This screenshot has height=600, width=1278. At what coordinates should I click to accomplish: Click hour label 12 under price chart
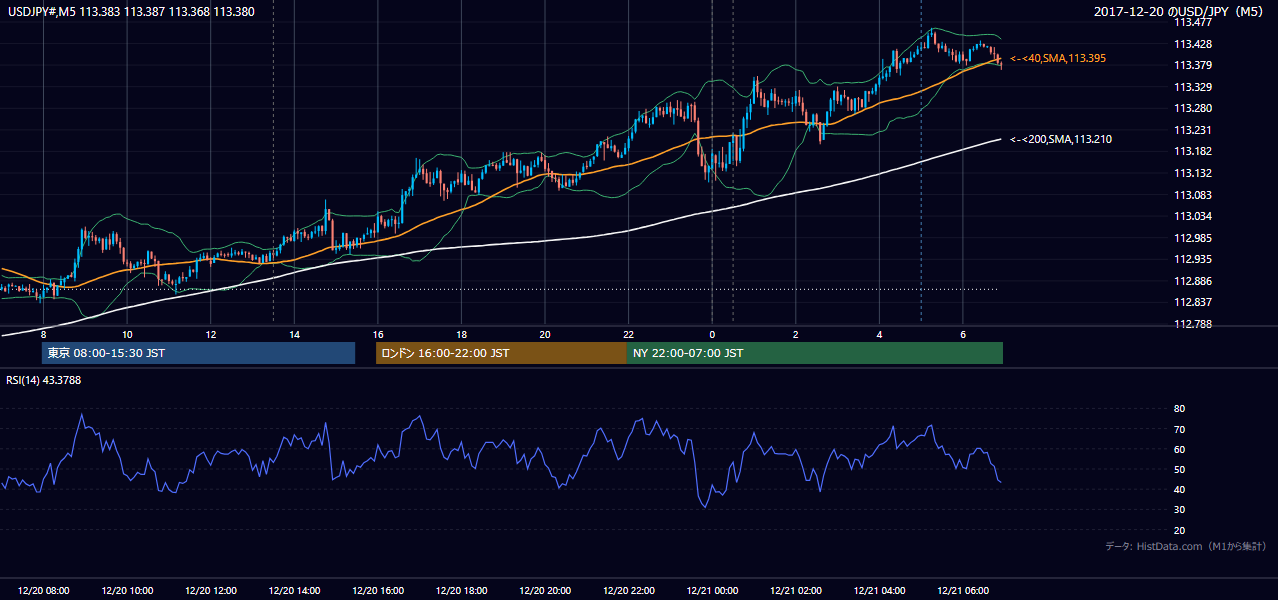[x=211, y=334]
